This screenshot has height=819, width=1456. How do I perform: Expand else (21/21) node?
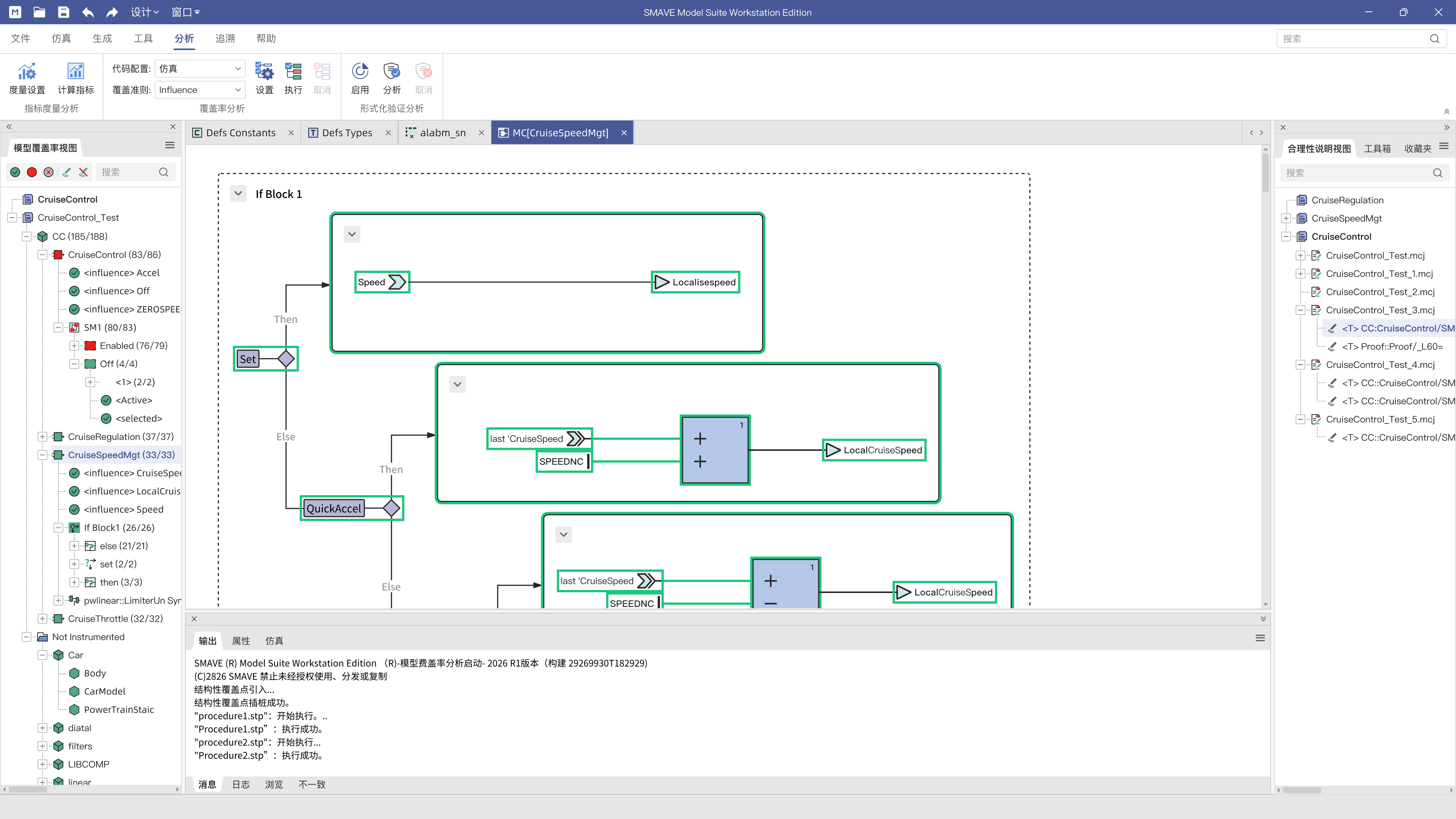(74, 545)
